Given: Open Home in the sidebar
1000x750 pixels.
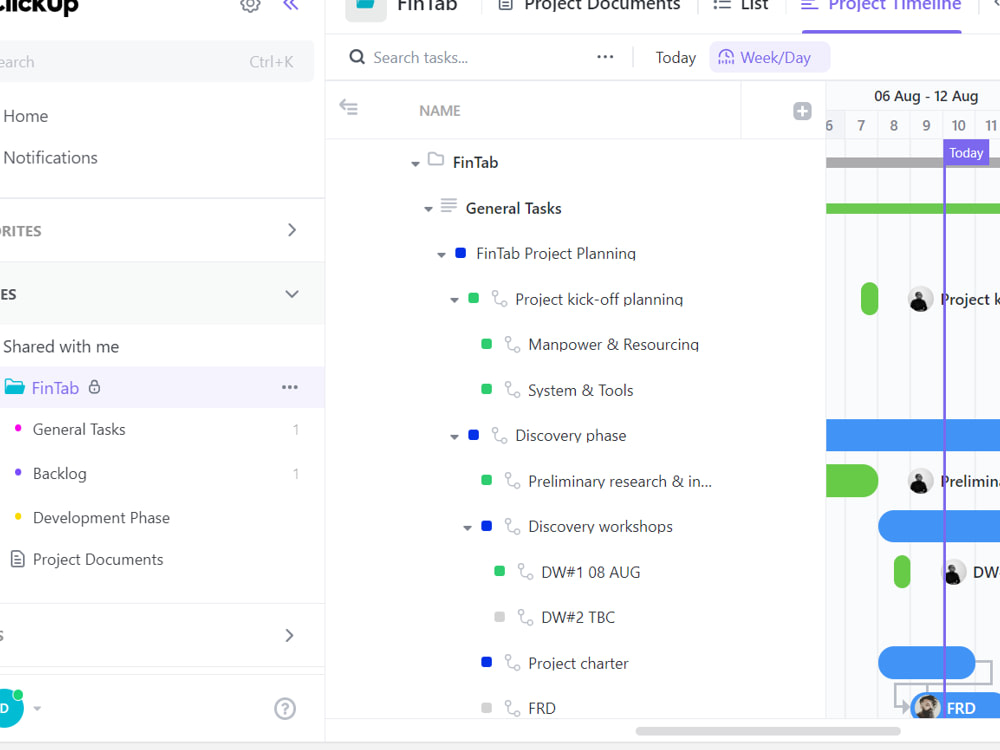Looking at the screenshot, I should click(x=26, y=116).
